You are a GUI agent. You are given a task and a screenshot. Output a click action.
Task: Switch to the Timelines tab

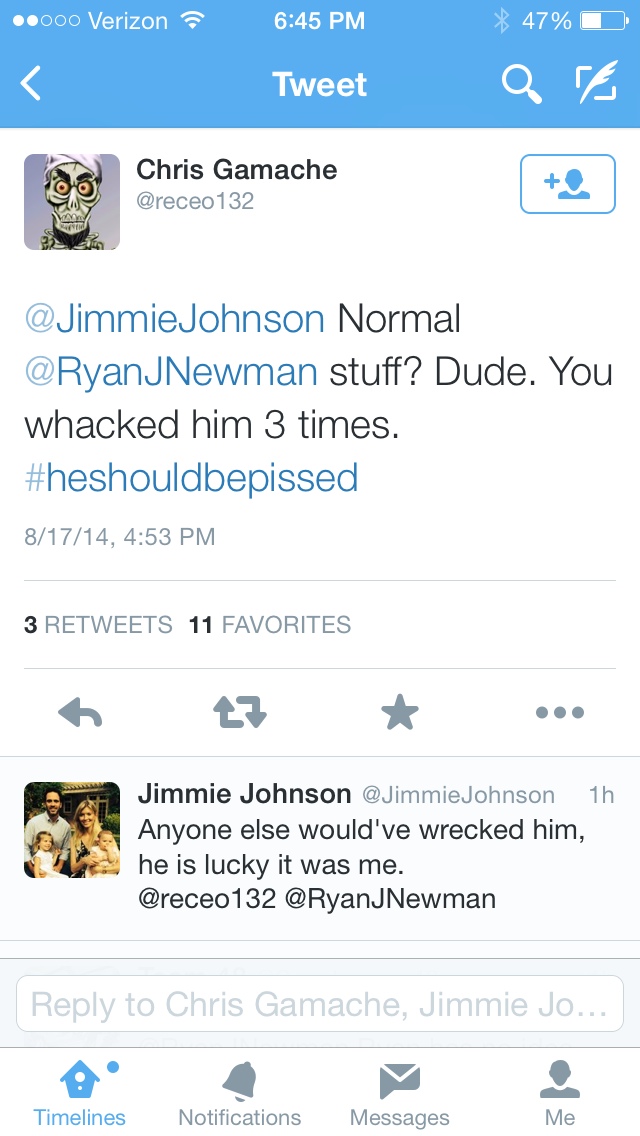[x=80, y=1093]
